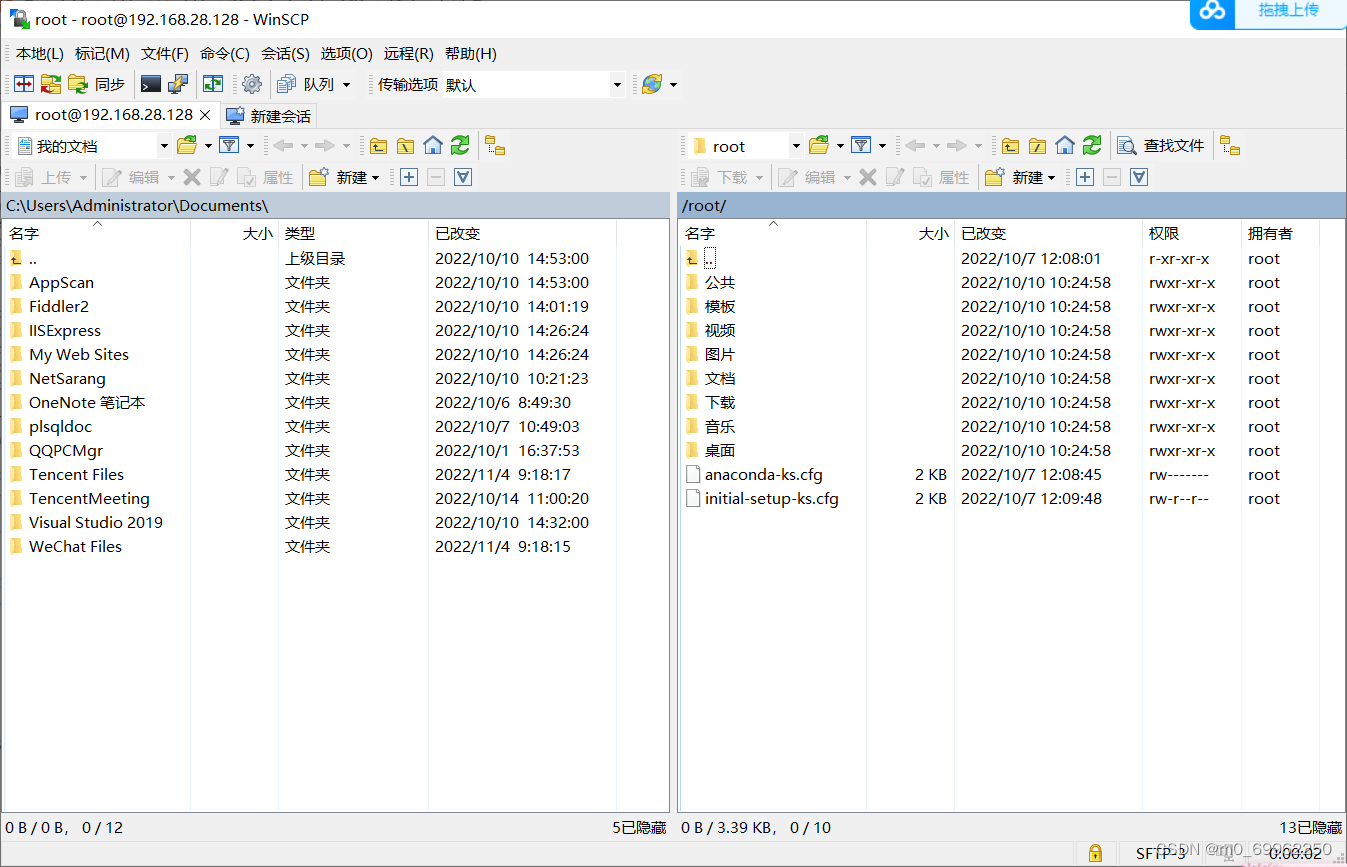The width and height of the screenshot is (1347, 867).
Task: Open the 会话(S) menu
Action: (285, 54)
